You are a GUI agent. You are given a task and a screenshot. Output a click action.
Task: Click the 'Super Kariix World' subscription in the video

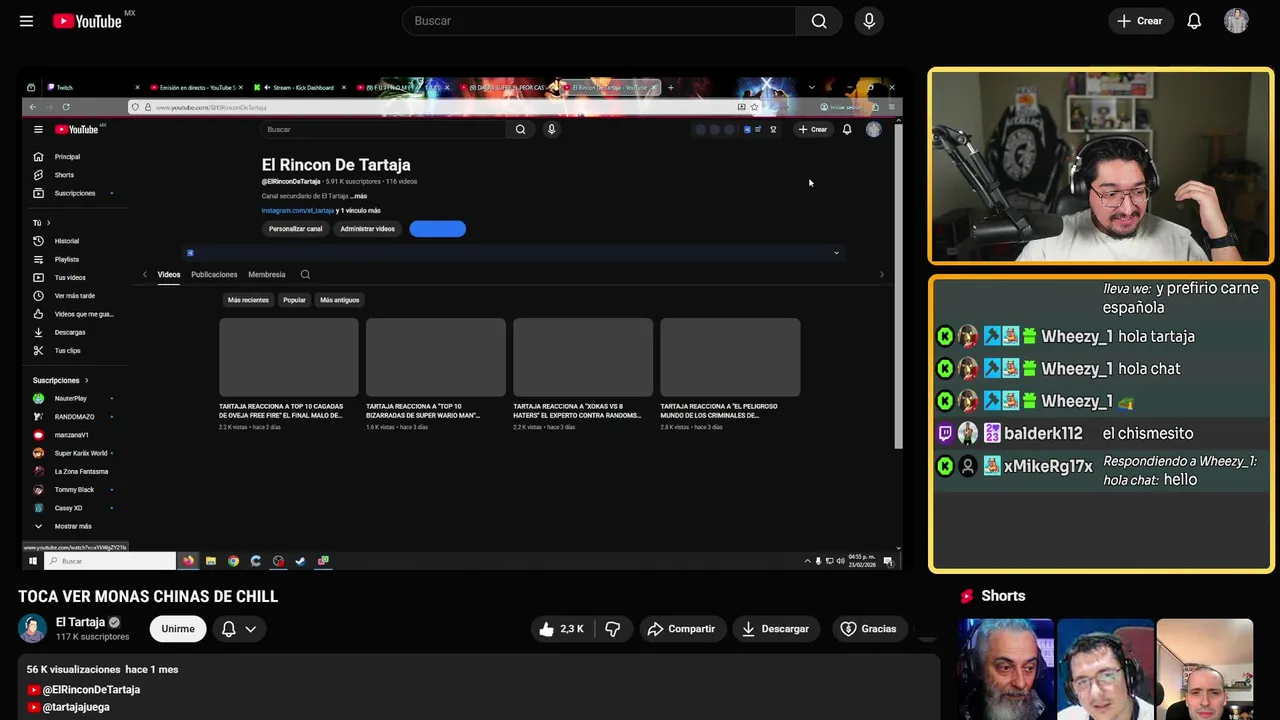[80, 453]
